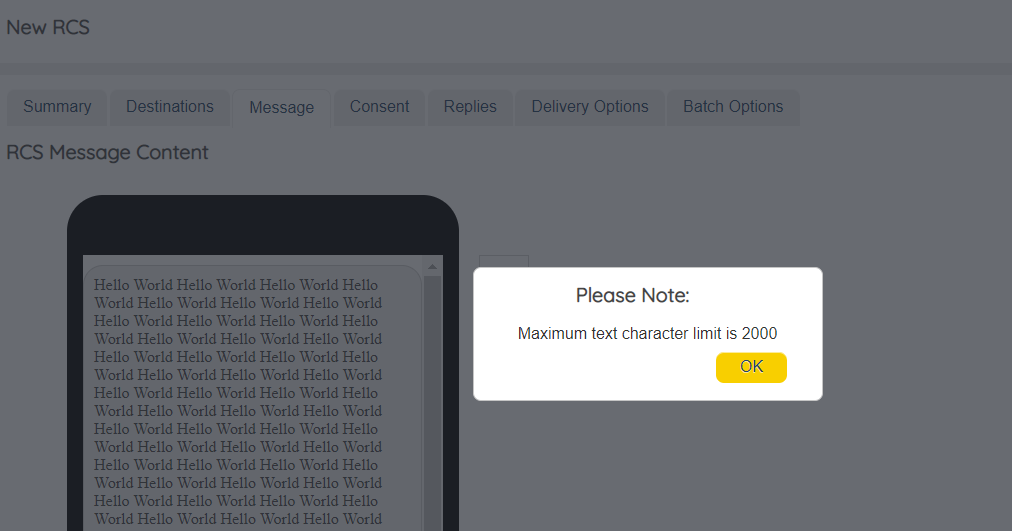Screen dimensions: 1012x531
Task: Click the divider bar under the page title
Action: point(506,69)
